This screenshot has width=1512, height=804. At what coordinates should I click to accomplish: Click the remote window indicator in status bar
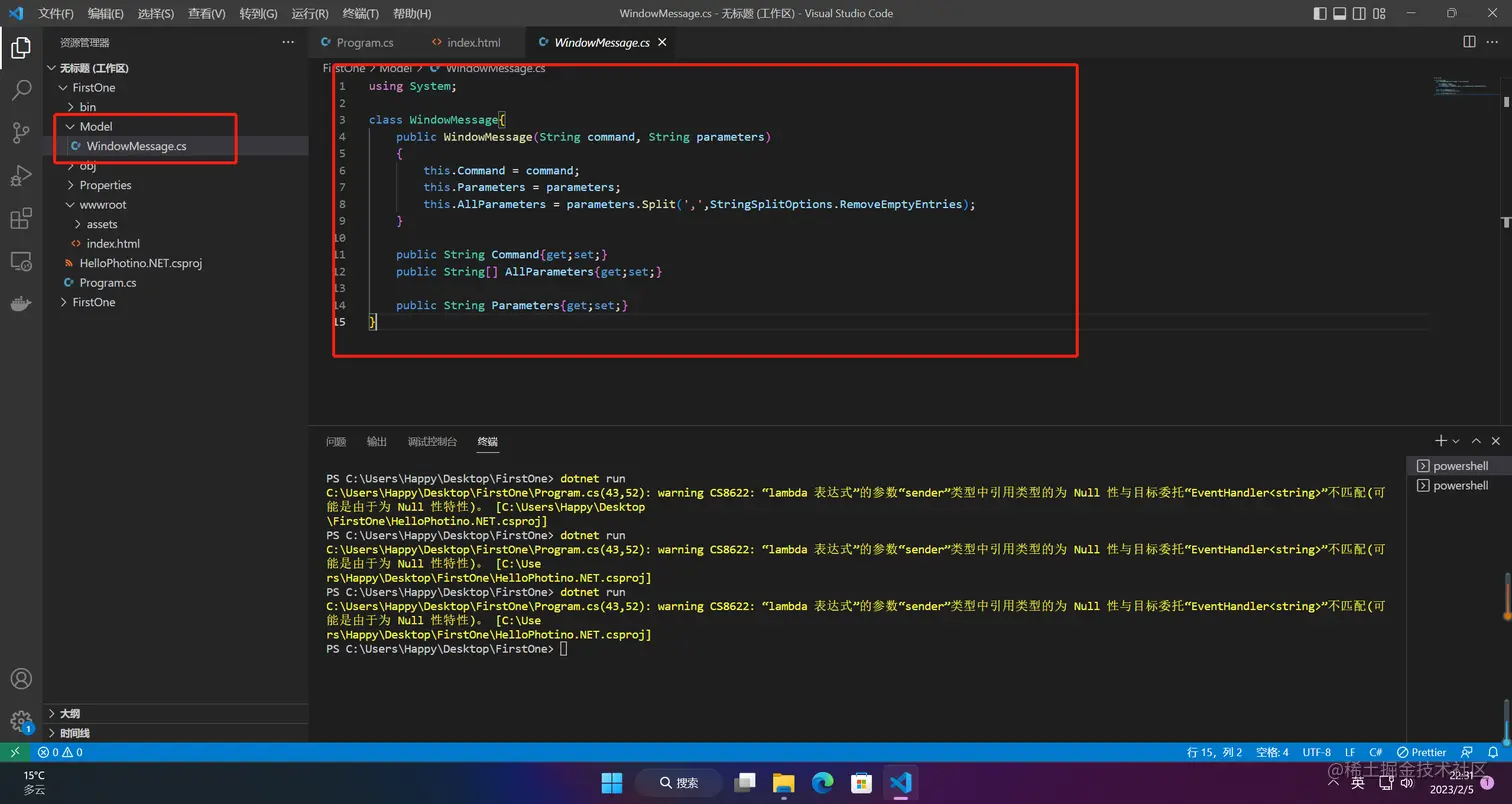(x=15, y=752)
